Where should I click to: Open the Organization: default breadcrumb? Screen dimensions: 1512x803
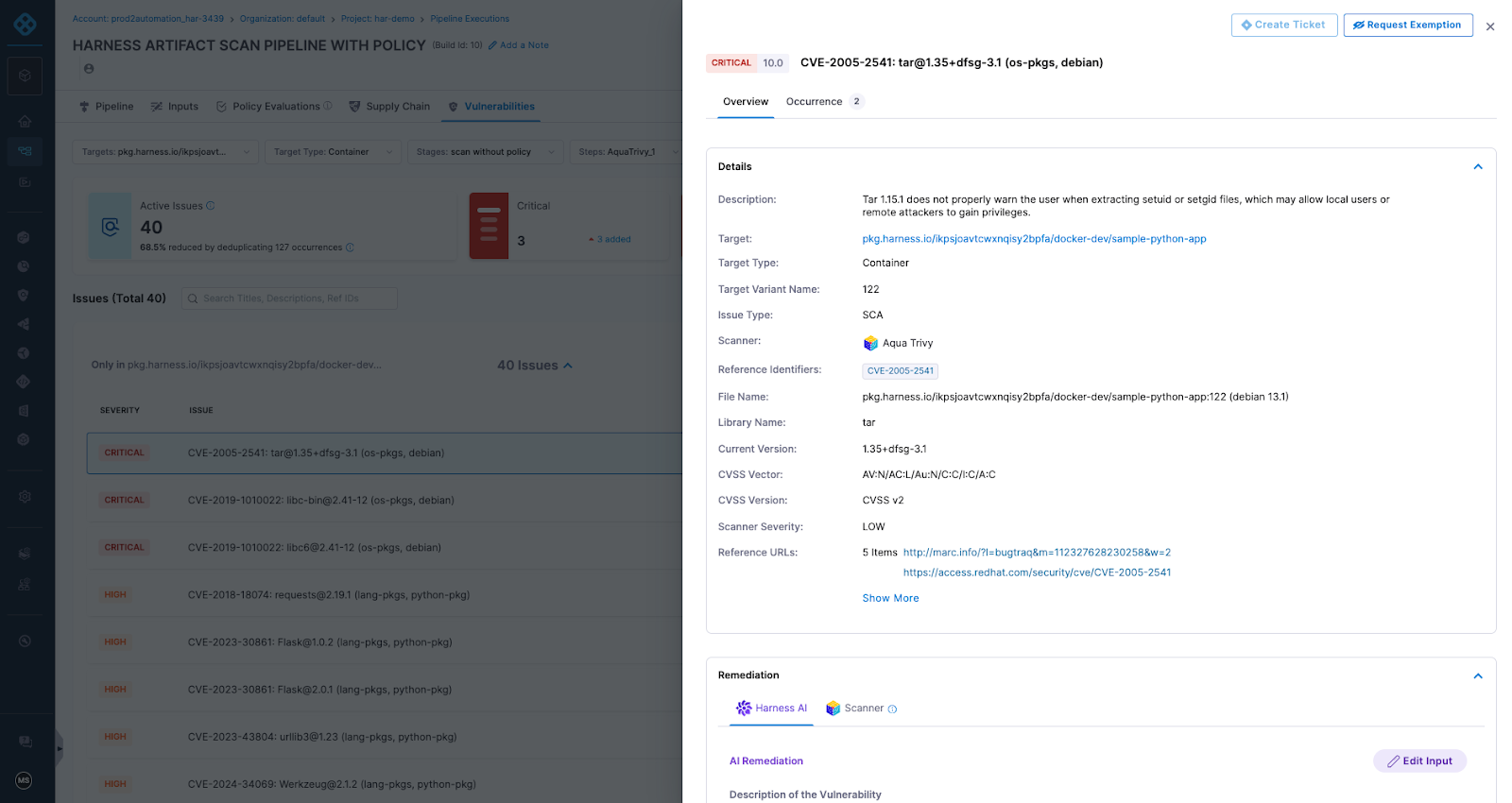282,19
